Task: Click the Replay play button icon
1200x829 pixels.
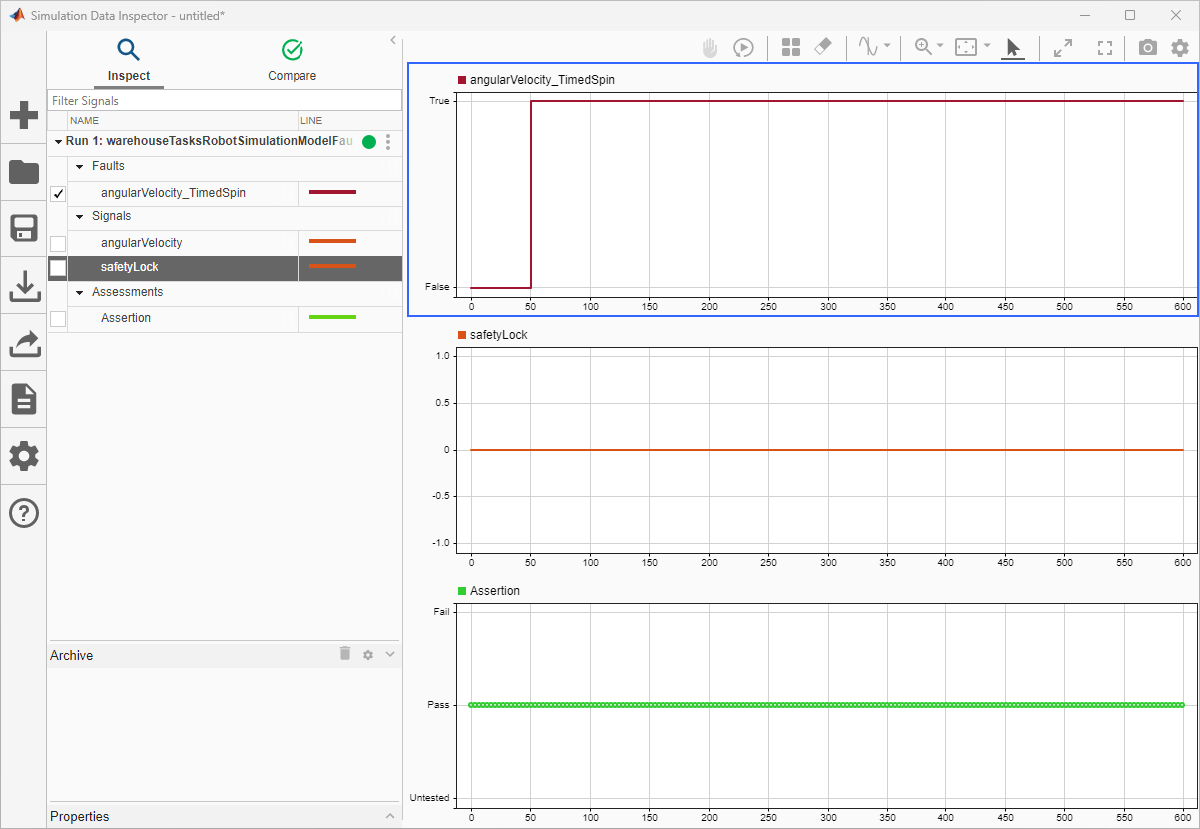Action: (x=743, y=47)
